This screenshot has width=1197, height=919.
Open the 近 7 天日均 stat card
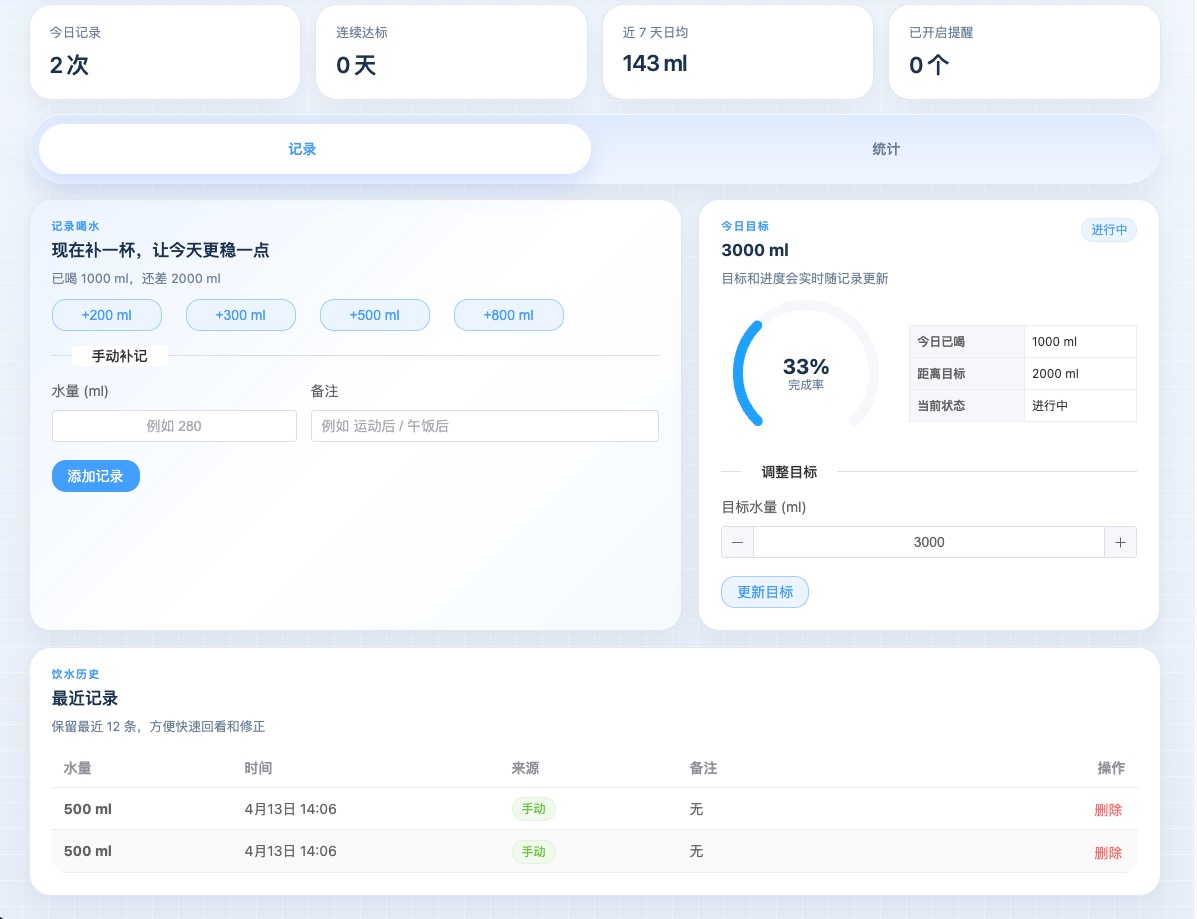(737, 52)
